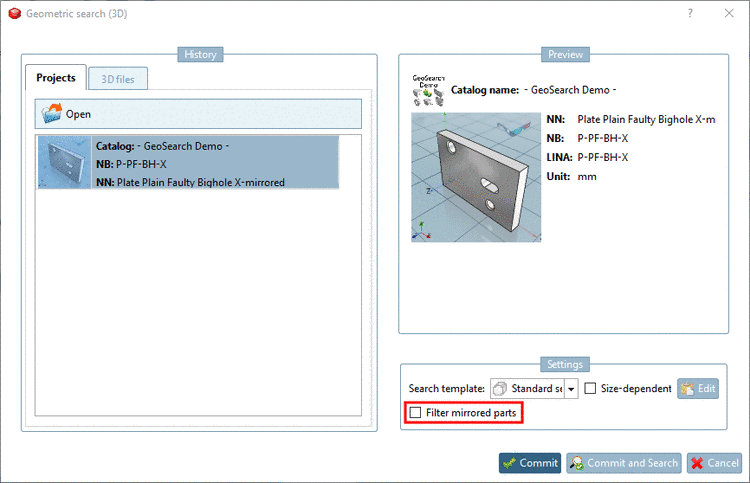Click the green check icon on Commit

coord(509,463)
